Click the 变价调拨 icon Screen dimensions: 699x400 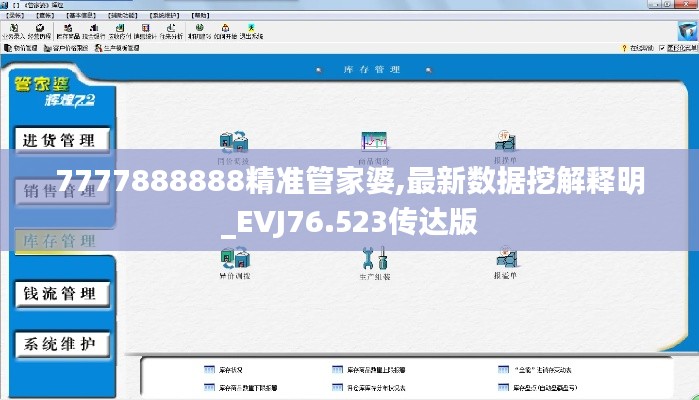235,258
